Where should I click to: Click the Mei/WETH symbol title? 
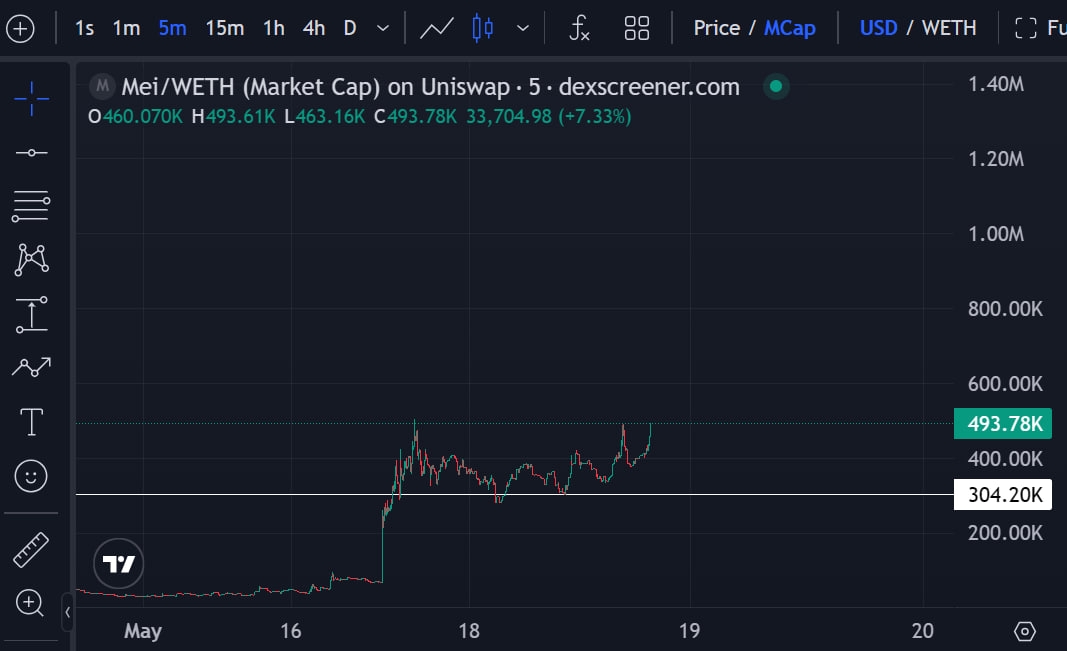(430, 87)
